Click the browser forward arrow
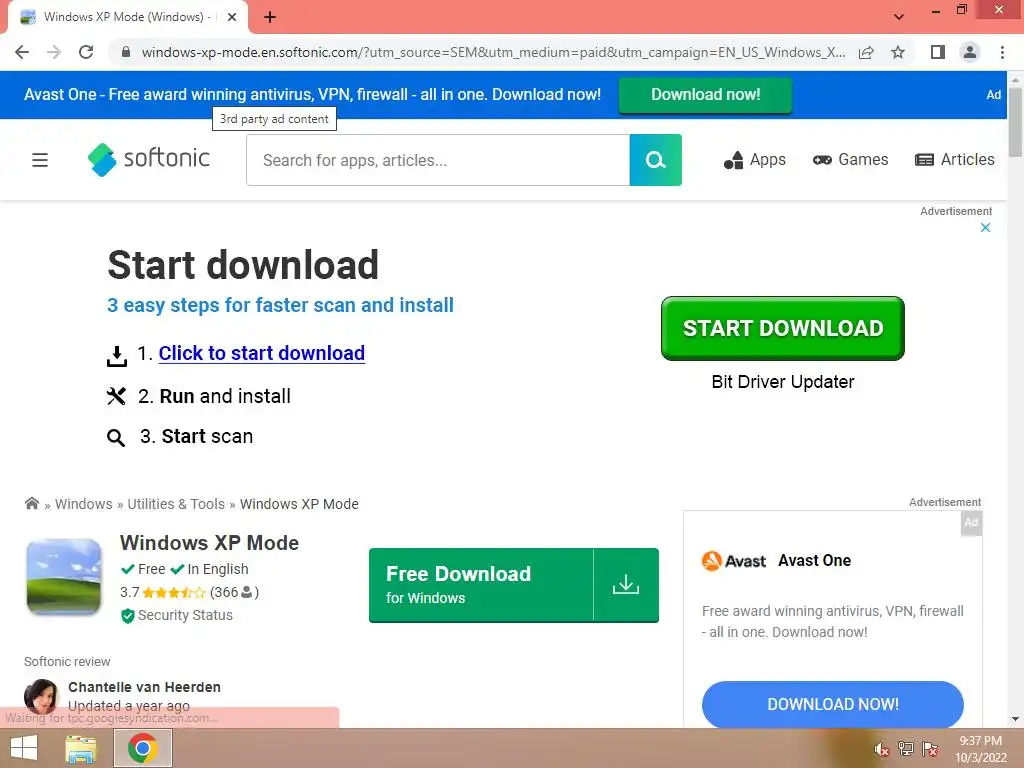The width and height of the screenshot is (1024, 768). click(x=54, y=52)
